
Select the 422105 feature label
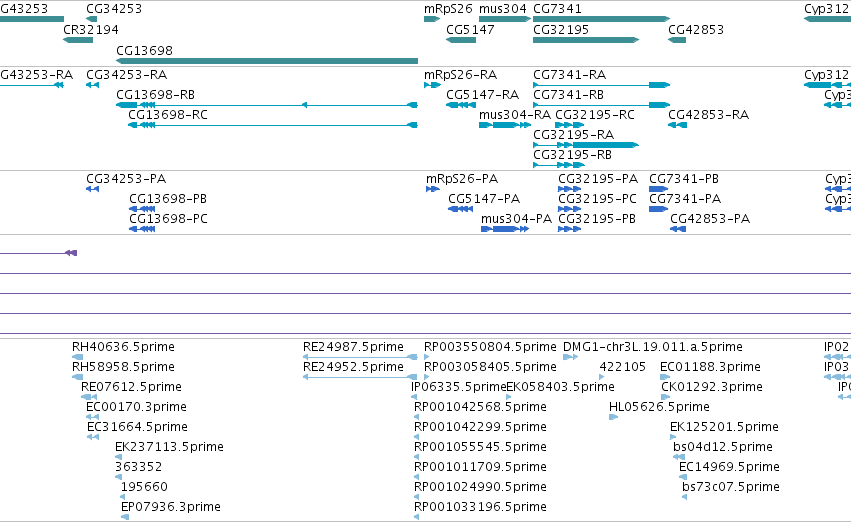pos(623,367)
